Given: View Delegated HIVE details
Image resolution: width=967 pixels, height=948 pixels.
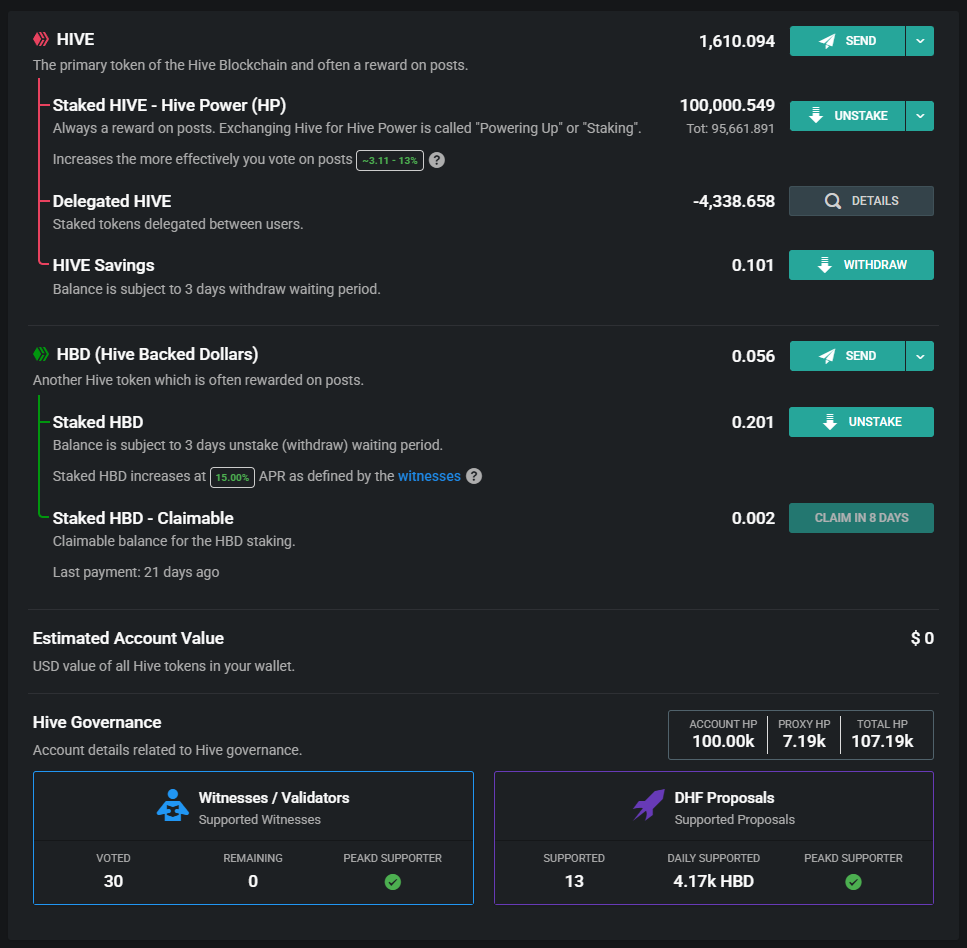Looking at the screenshot, I should coord(861,201).
